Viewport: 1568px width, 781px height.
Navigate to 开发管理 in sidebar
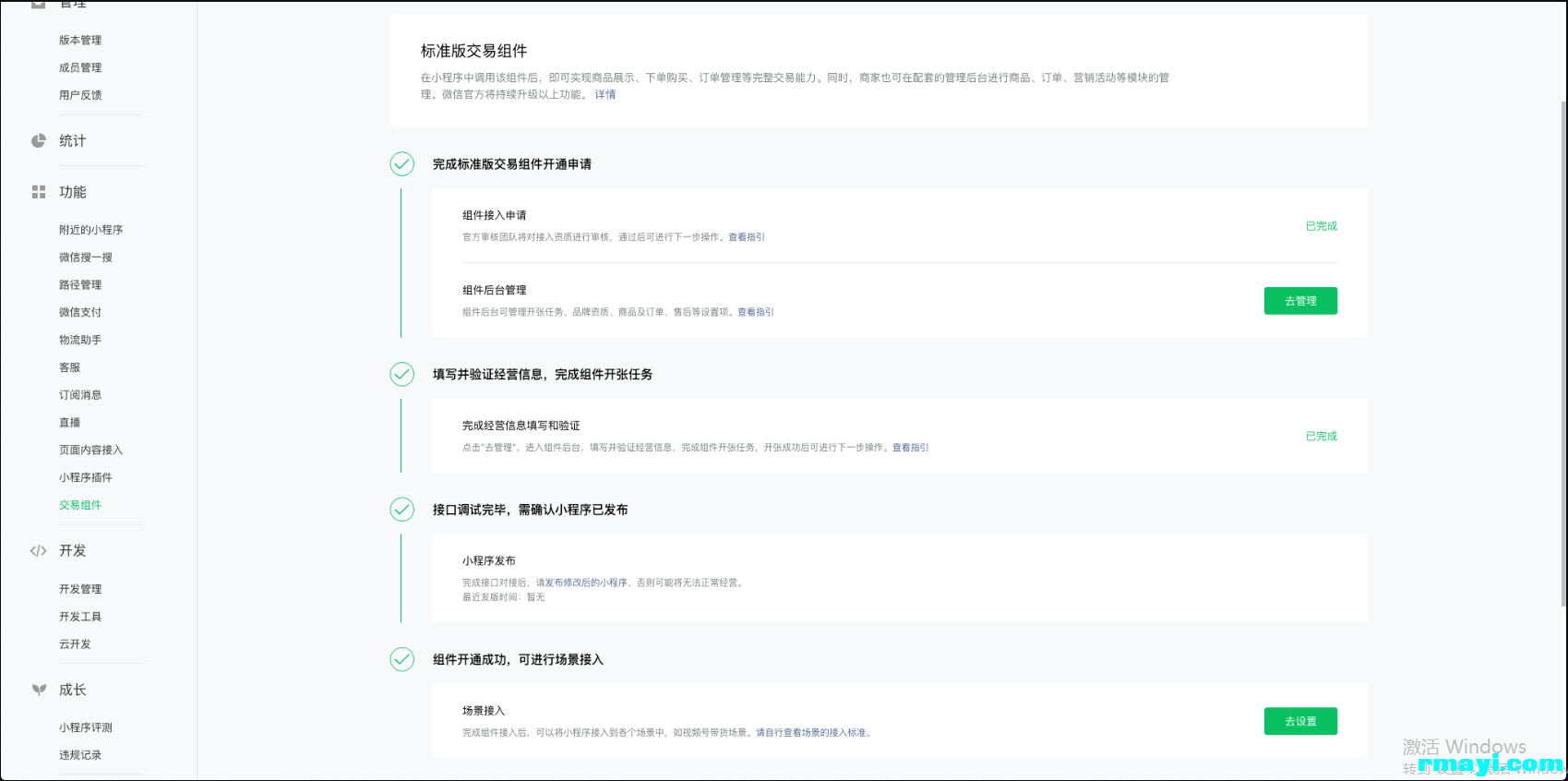[80, 589]
